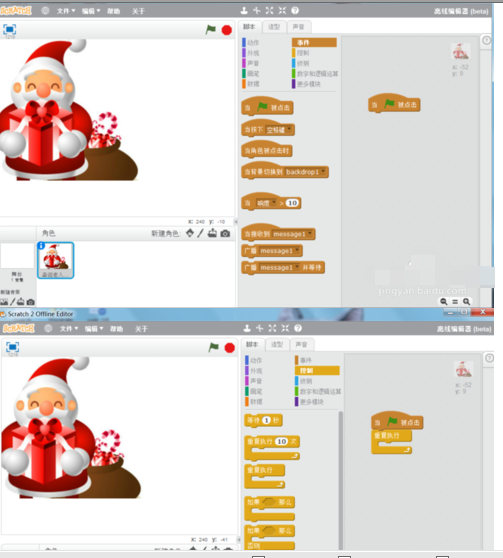Click the 10 field in 重复执行 次 block
Viewport: 503px width, 558px height.
pyautogui.click(x=282, y=442)
